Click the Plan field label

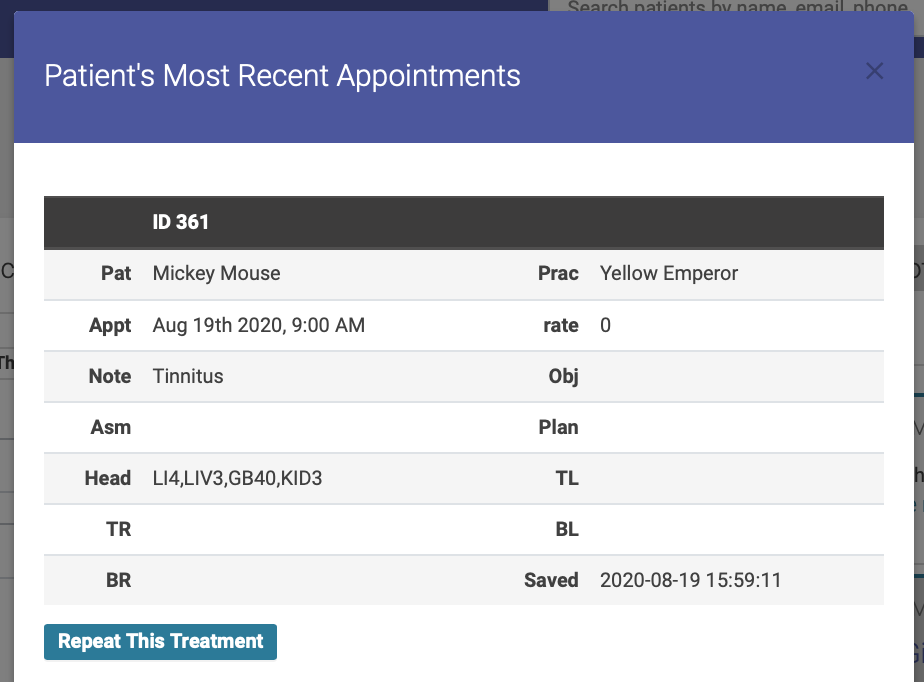pyautogui.click(x=559, y=427)
